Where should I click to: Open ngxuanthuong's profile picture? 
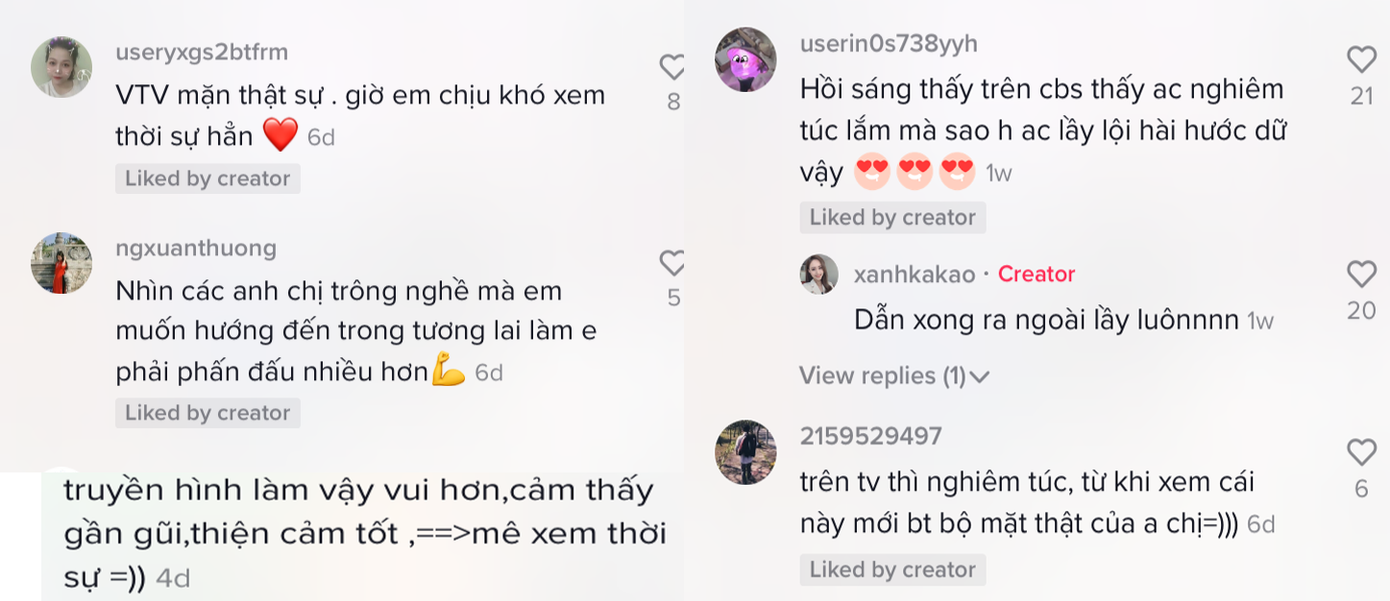[x=61, y=264]
